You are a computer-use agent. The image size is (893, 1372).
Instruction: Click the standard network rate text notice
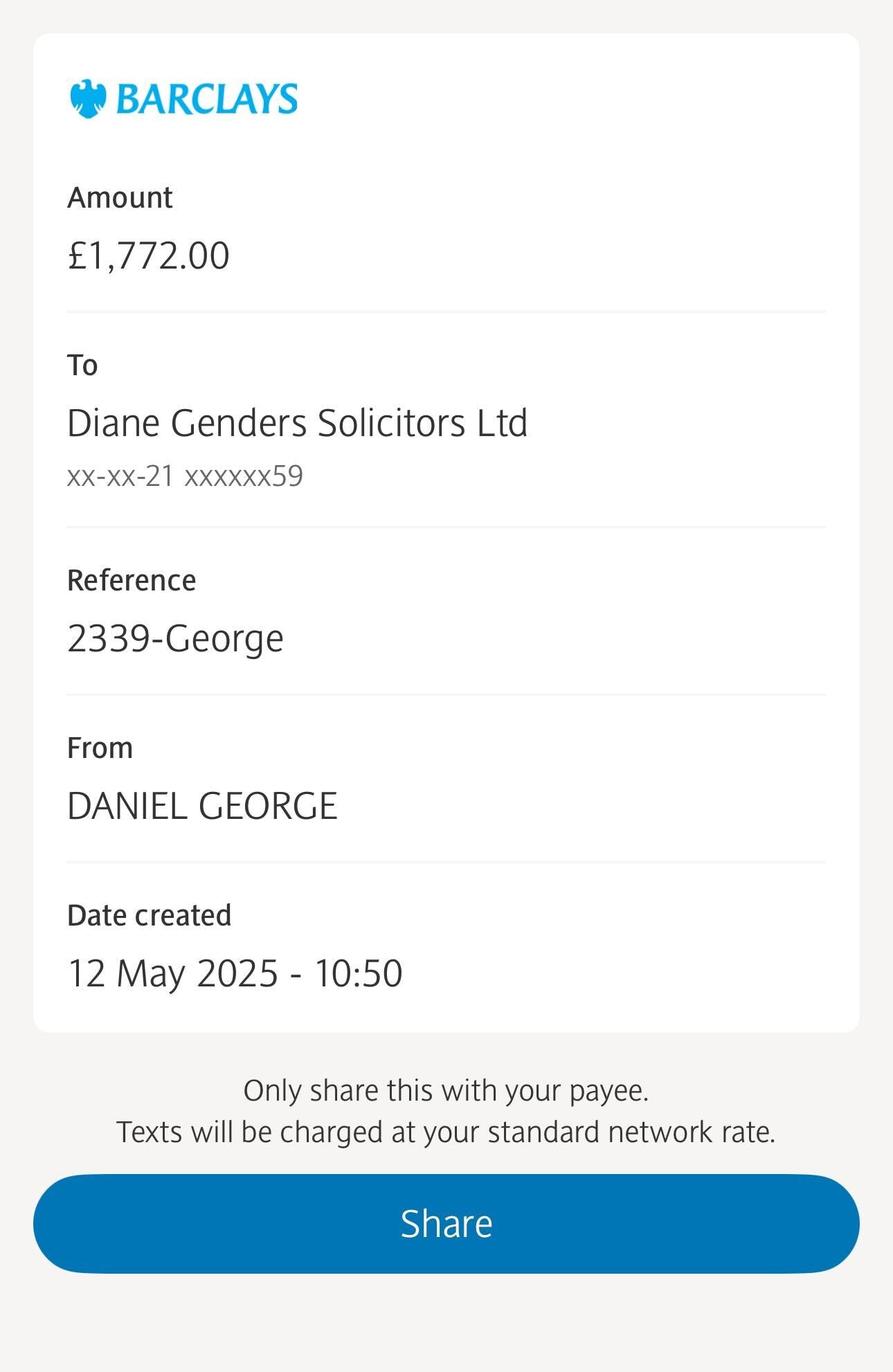tap(446, 1132)
